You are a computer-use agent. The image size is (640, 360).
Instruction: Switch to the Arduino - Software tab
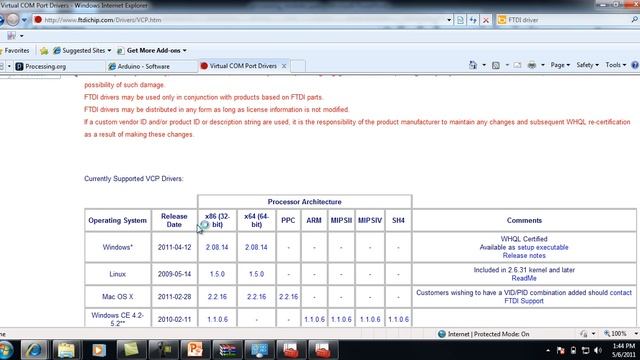click(152, 66)
